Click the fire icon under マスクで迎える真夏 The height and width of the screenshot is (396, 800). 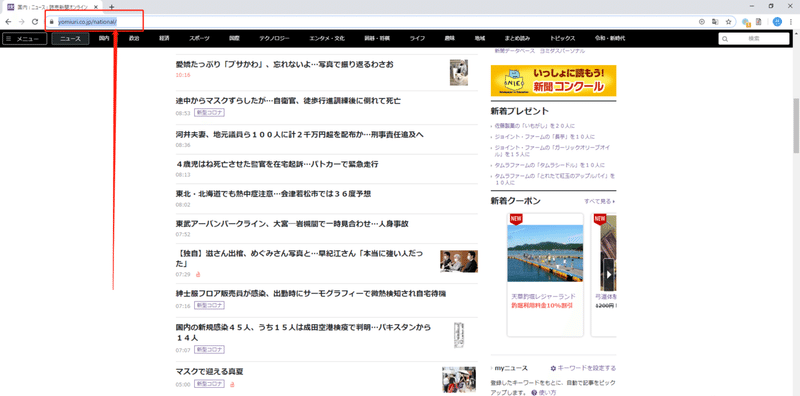[x=232, y=384]
